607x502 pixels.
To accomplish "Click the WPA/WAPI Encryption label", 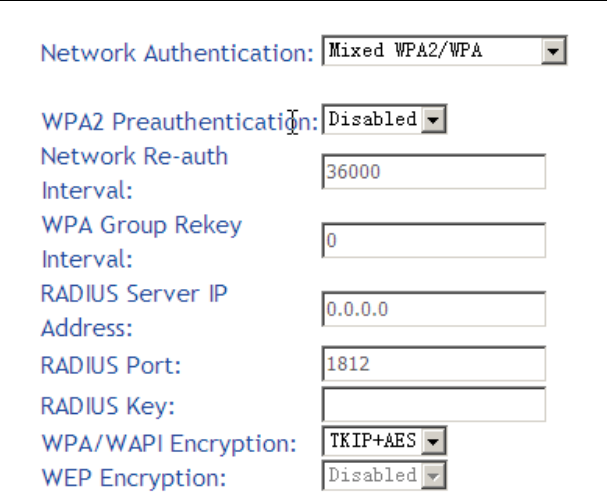I will (x=169, y=443).
